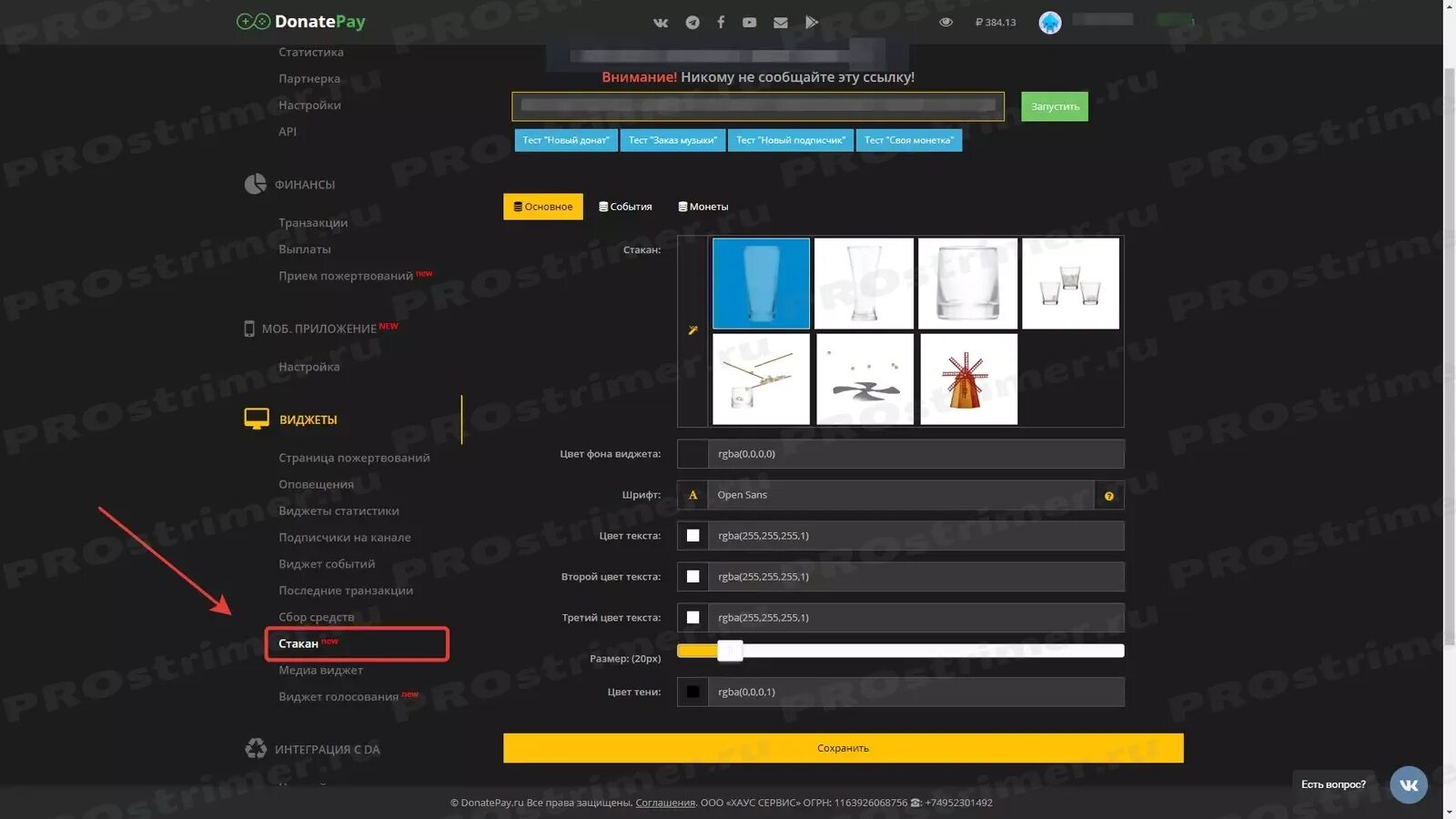Click the user avatar in header
Image resolution: width=1456 pixels, height=819 pixels.
(1050, 23)
